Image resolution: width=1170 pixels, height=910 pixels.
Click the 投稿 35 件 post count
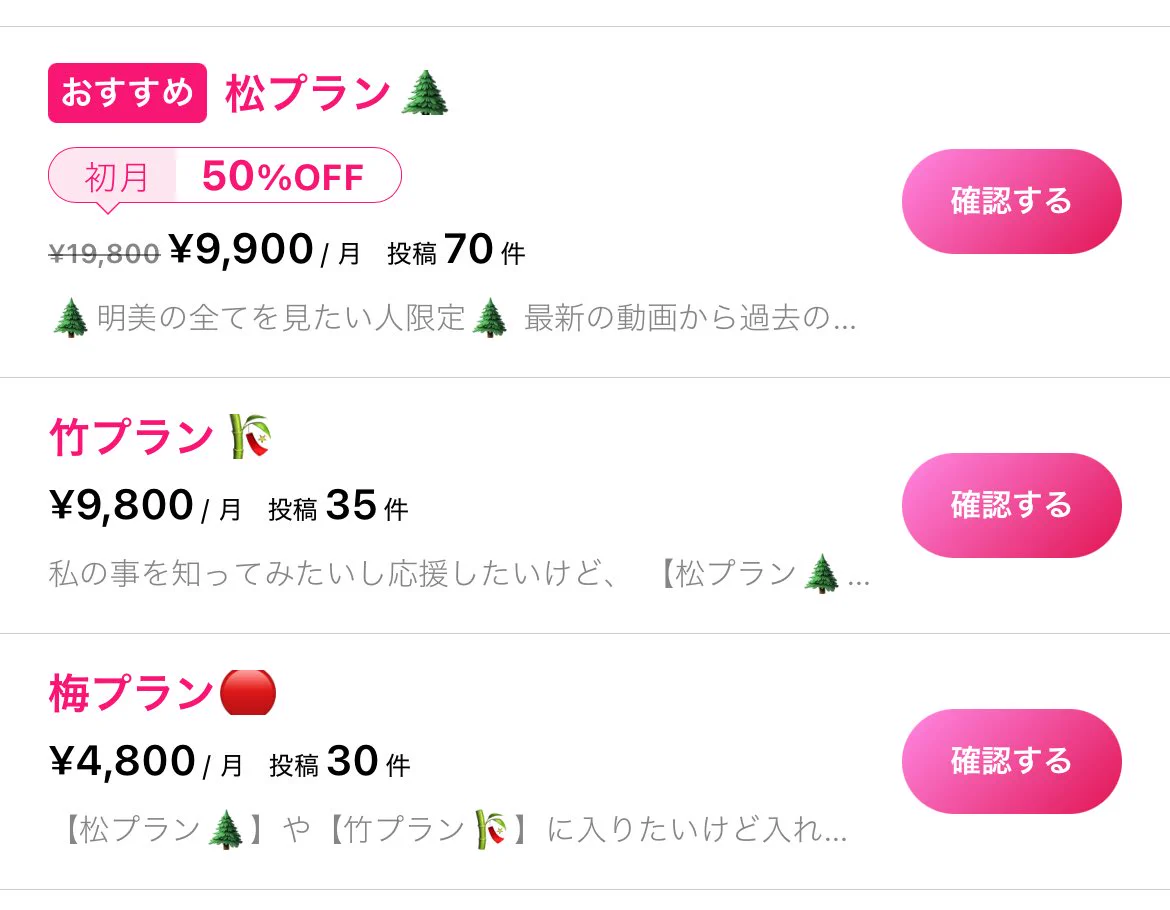(x=338, y=508)
